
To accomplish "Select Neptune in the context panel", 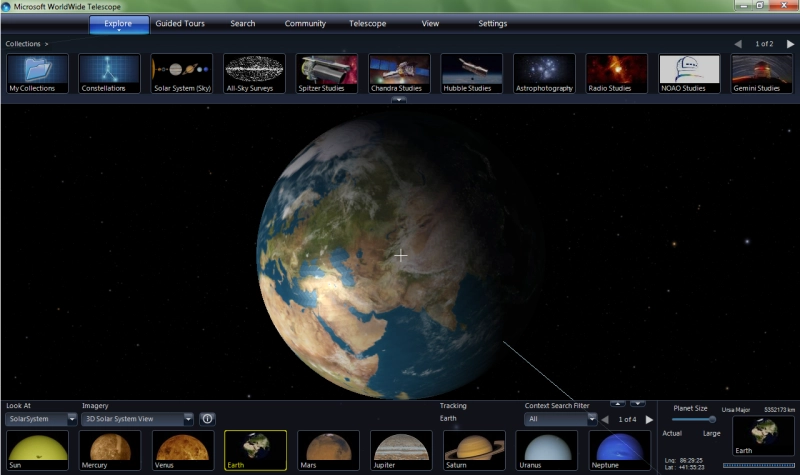I will (620, 450).
